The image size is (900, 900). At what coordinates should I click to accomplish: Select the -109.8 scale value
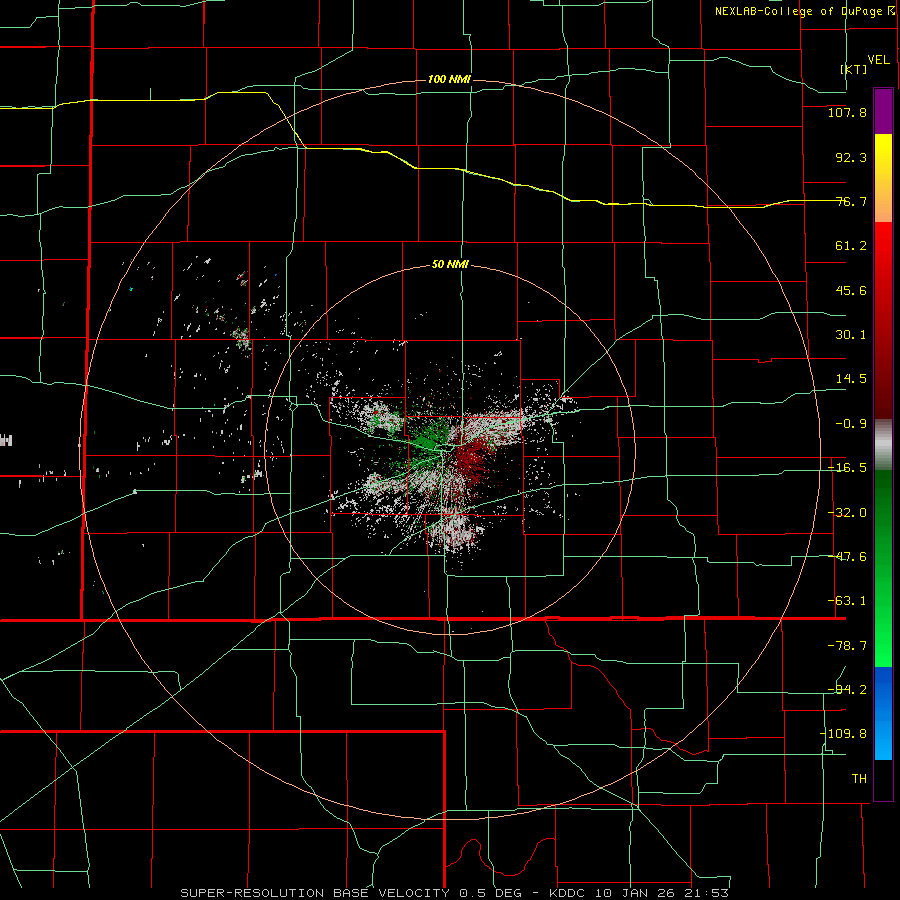click(x=843, y=734)
